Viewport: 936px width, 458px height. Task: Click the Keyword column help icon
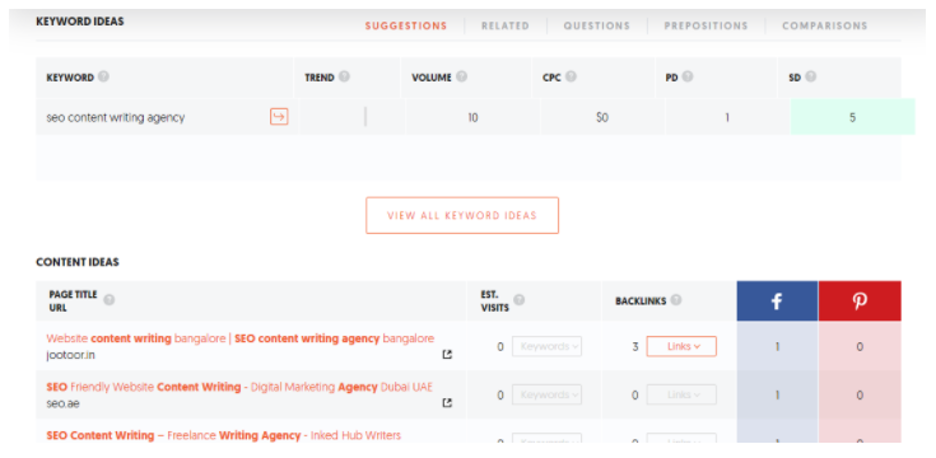point(104,77)
